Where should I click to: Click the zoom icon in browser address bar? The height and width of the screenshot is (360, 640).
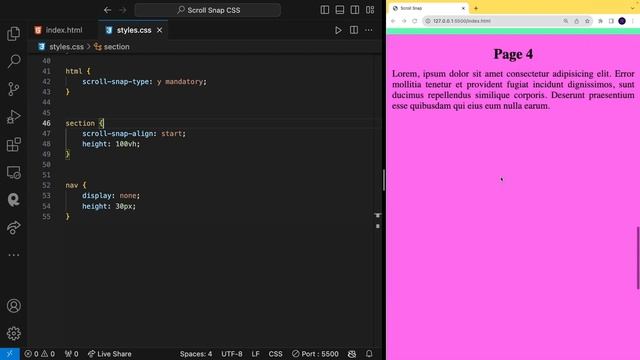click(x=566, y=21)
